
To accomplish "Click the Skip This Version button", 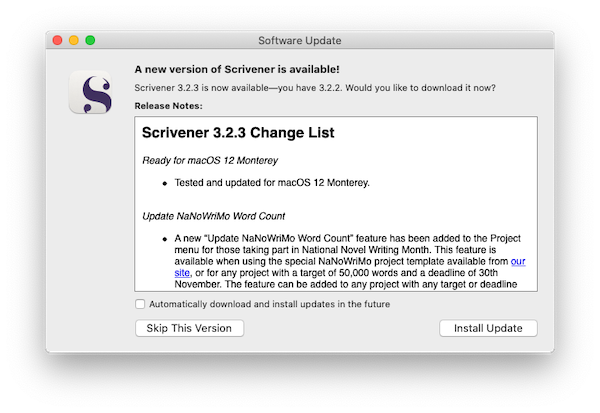I will tap(189, 328).
